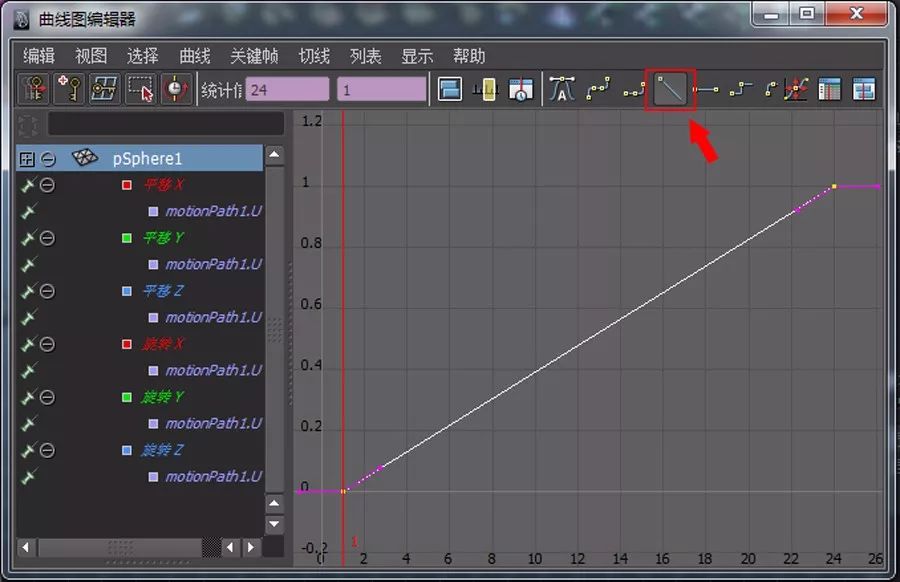900x582 pixels.
Task: Collapse the 旋转 X channel
Action: point(48,344)
